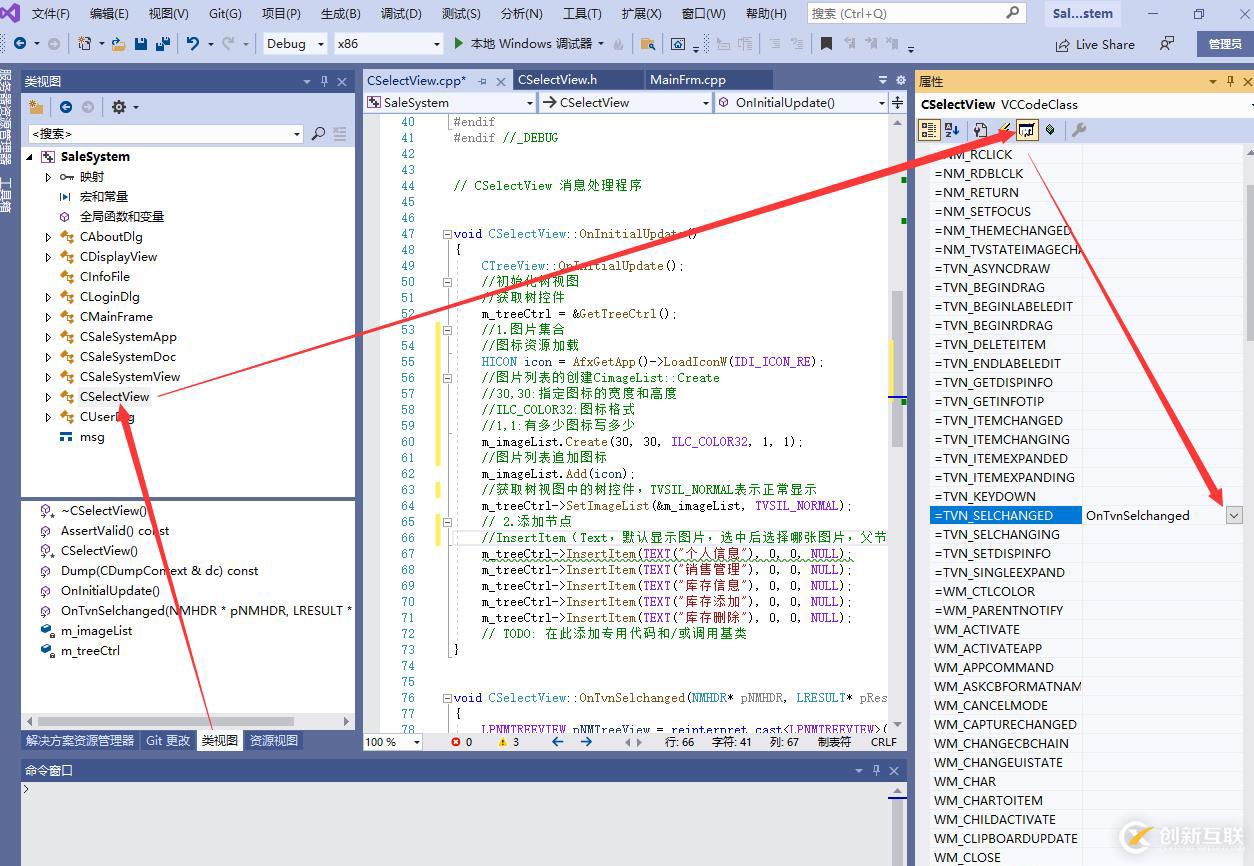Click the Undo arrow icon
The height and width of the screenshot is (866, 1254).
[x=192, y=44]
